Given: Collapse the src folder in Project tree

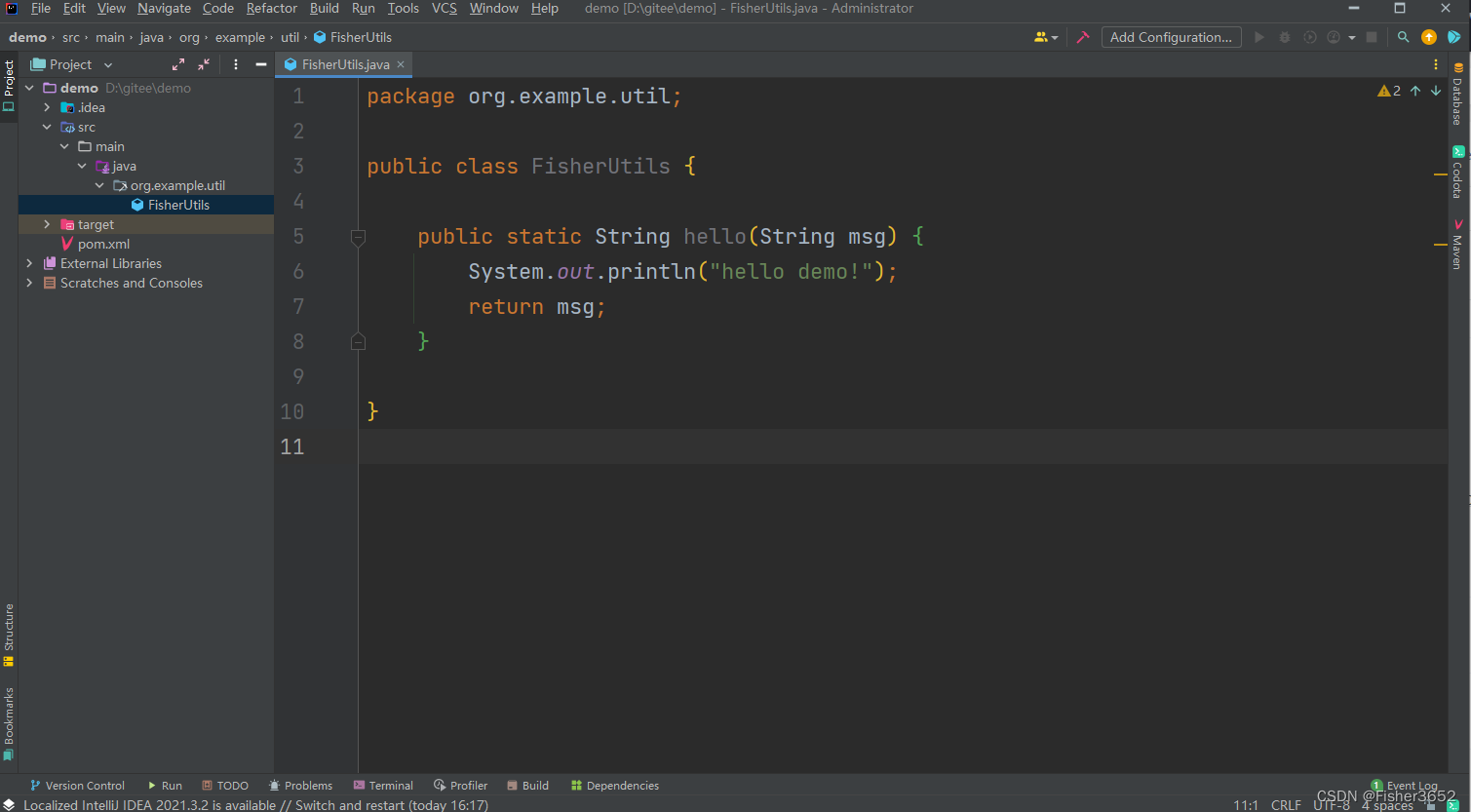Looking at the screenshot, I should 47,127.
